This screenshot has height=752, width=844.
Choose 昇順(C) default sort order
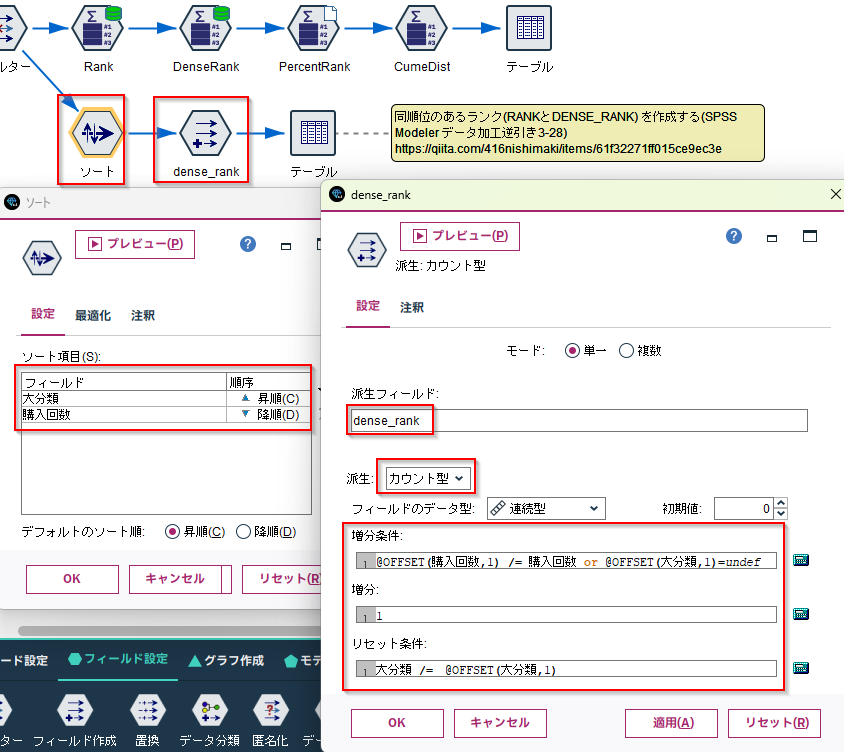click(x=172, y=532)
